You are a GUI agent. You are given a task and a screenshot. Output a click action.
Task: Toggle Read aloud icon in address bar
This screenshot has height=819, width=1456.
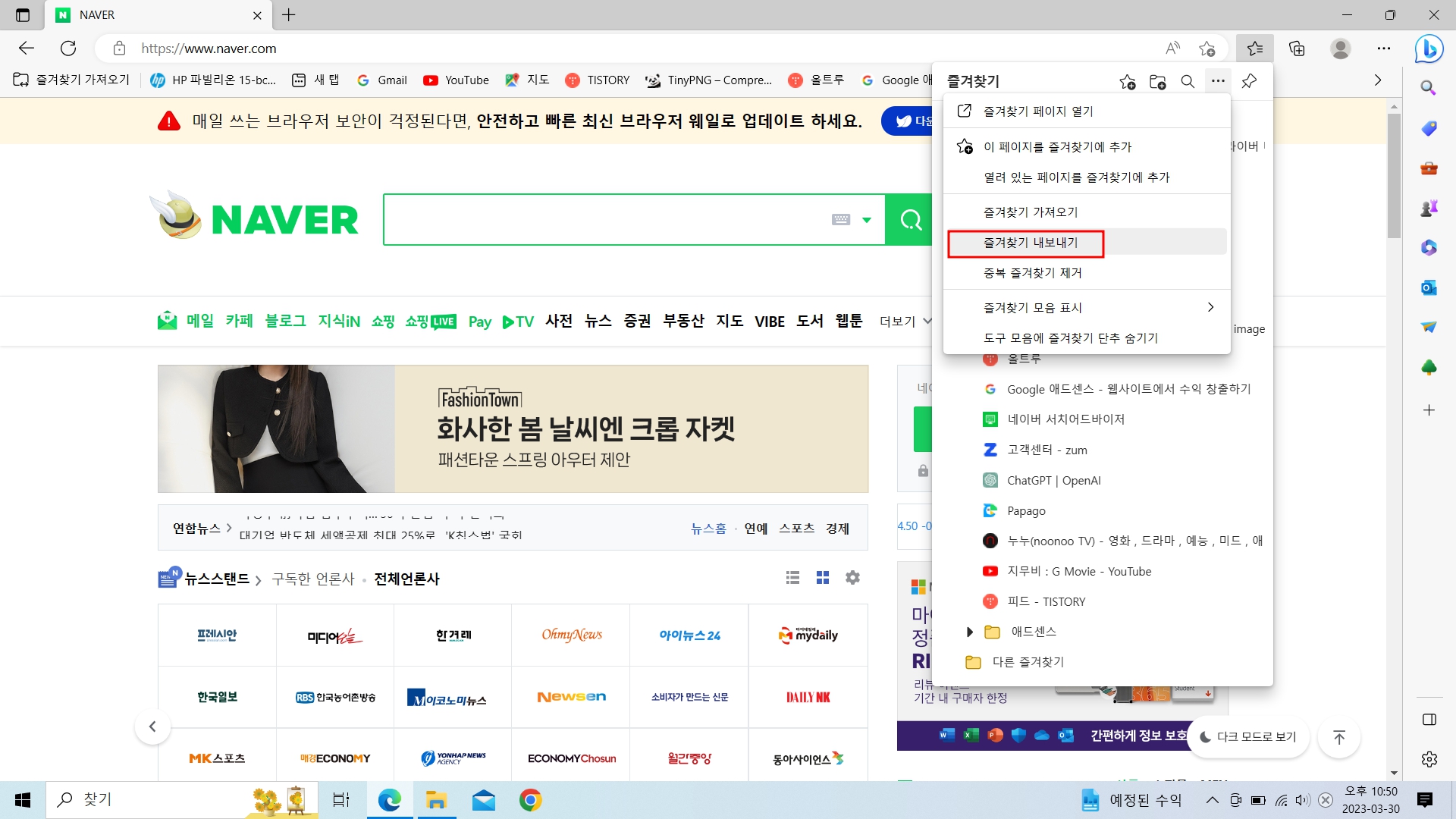1172,49
